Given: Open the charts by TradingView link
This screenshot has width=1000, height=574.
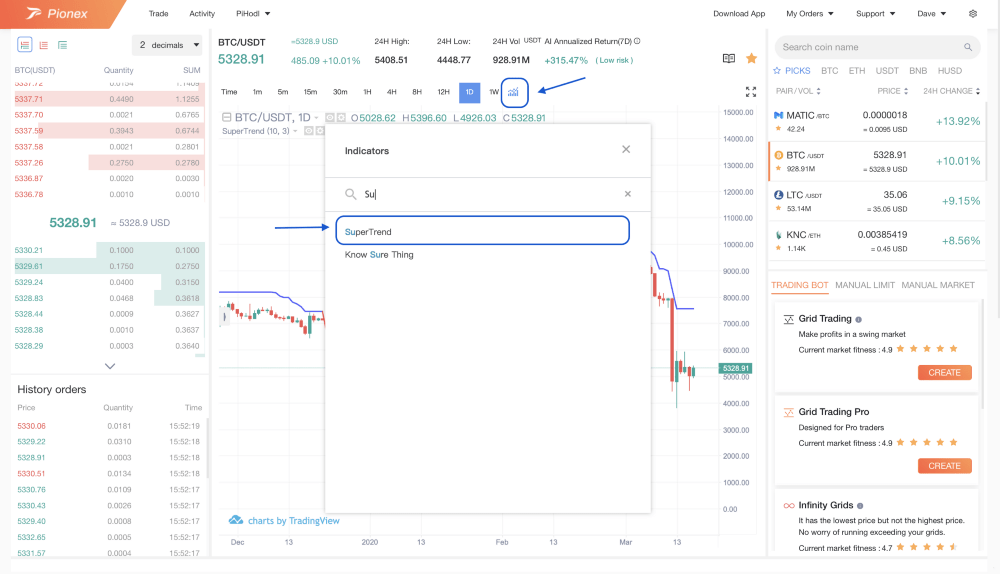Looking at the screenshot, I should click(293, 520).
